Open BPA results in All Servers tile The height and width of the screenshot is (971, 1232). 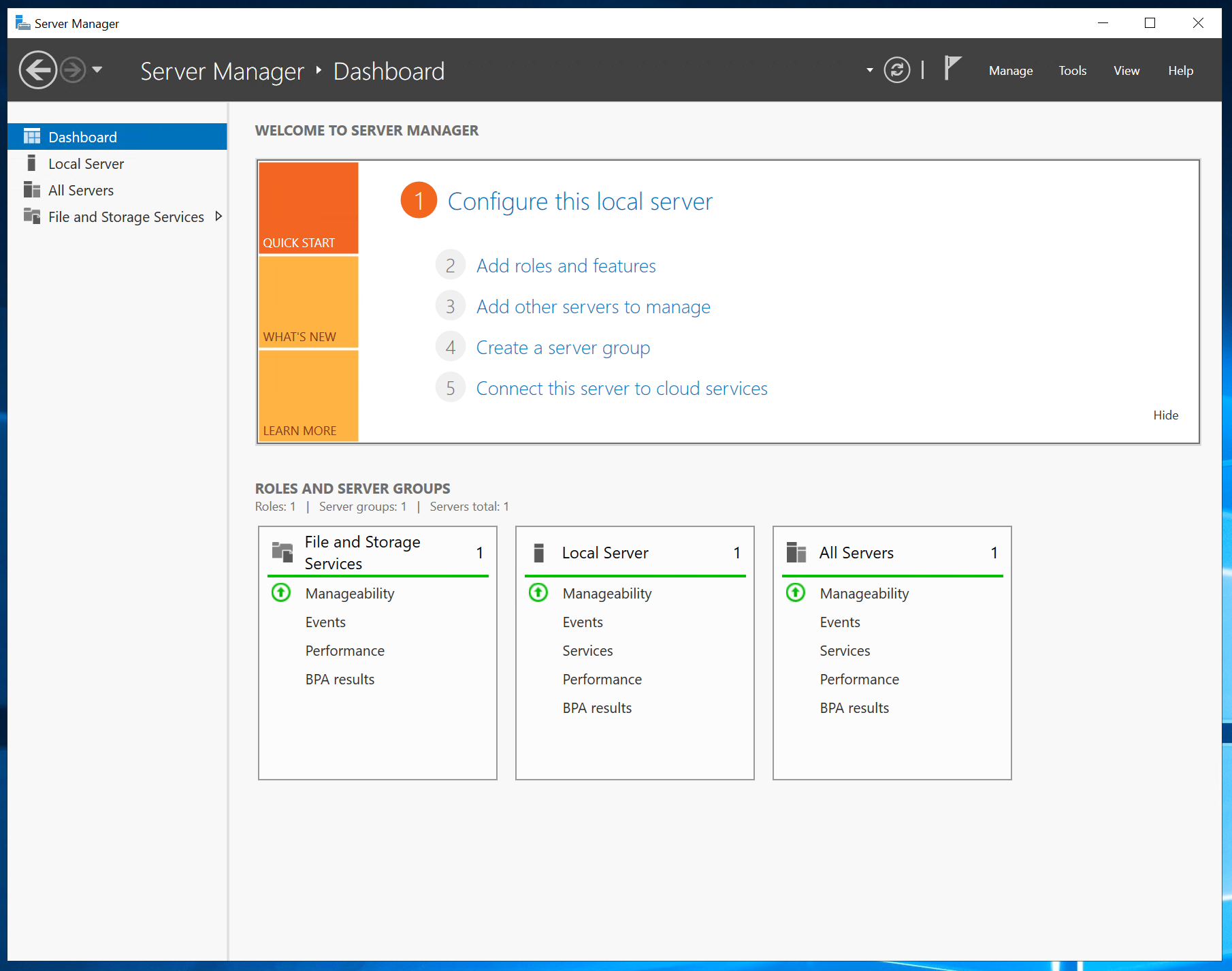(854, 708)
